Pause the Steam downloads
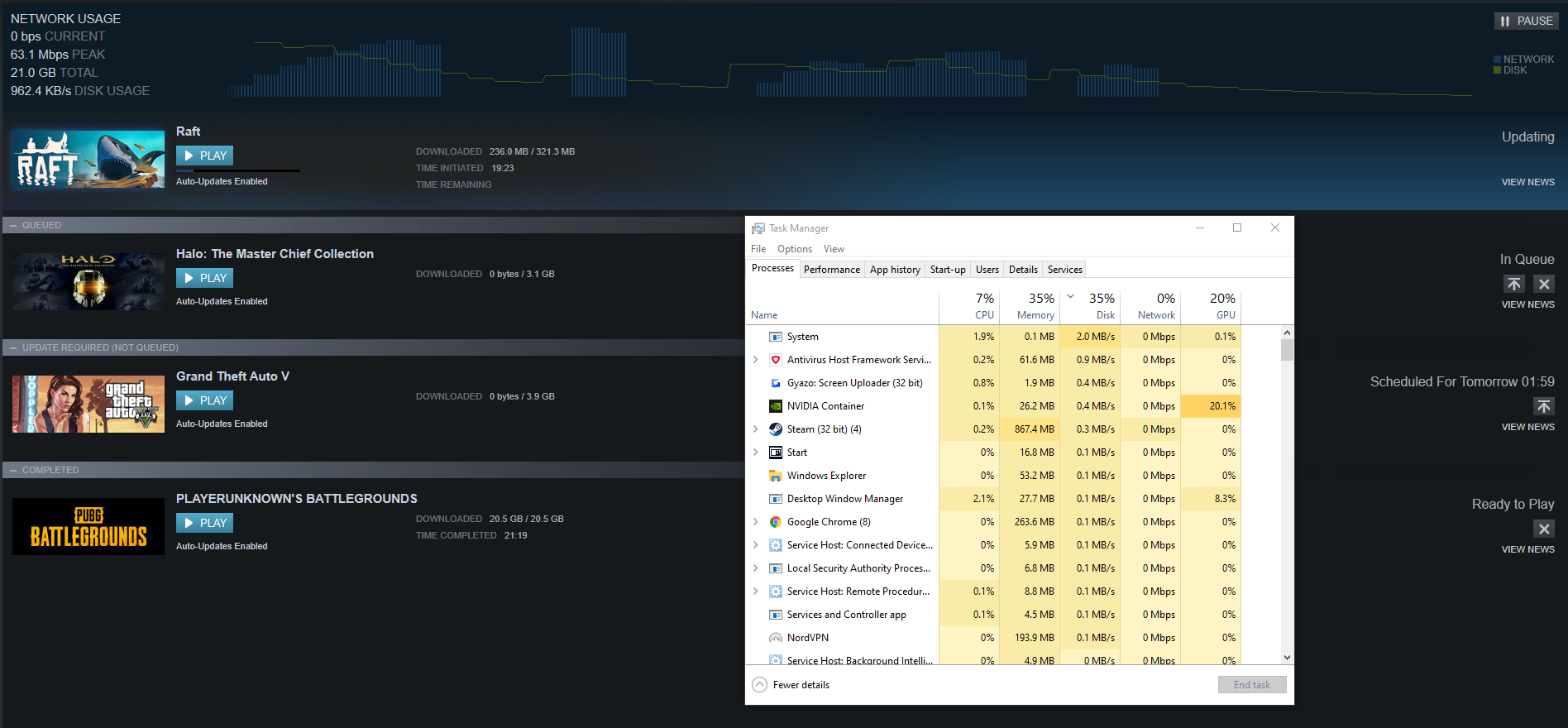The height and width of the screenshot is (728, 1568). coord(1526,21)
